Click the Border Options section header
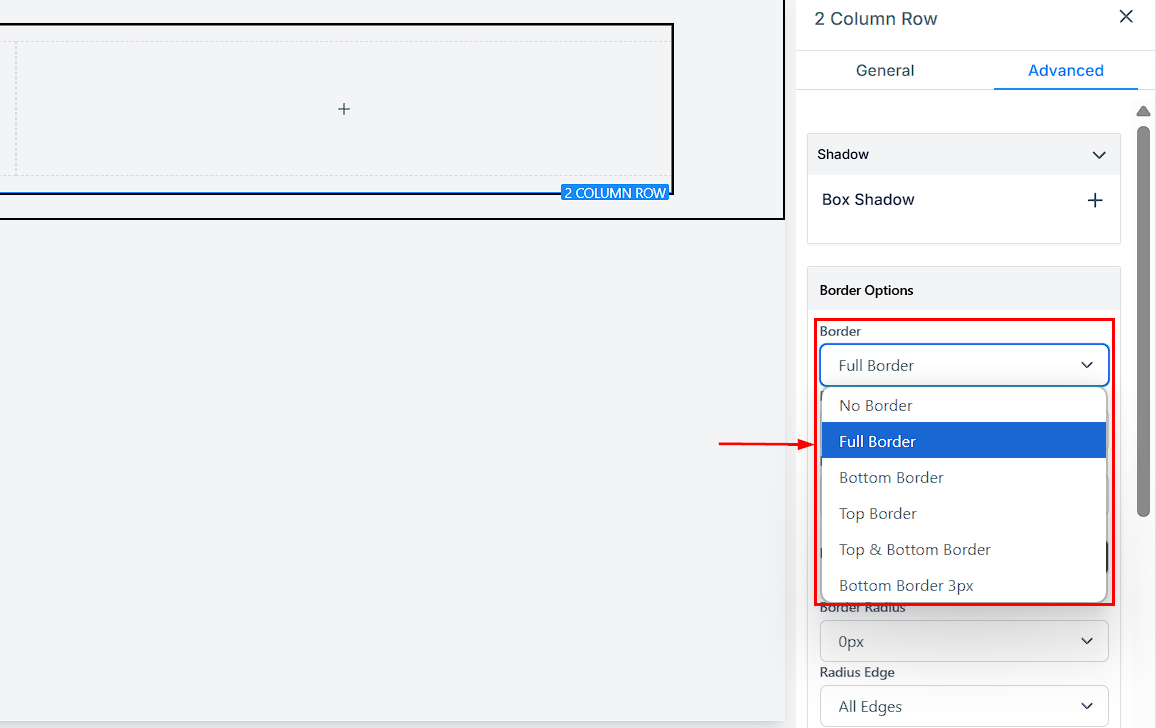Viewport: 1156px width, 728px height. (866, 290)
